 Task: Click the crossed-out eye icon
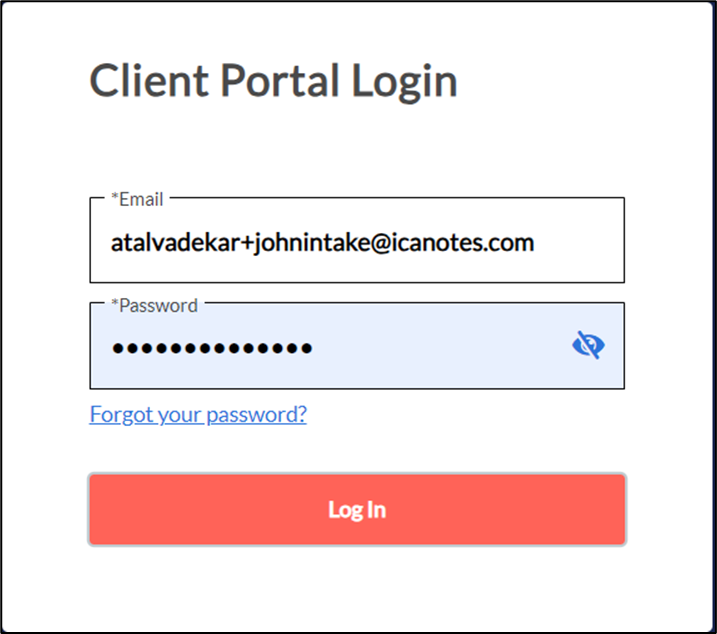click(588, 346)
